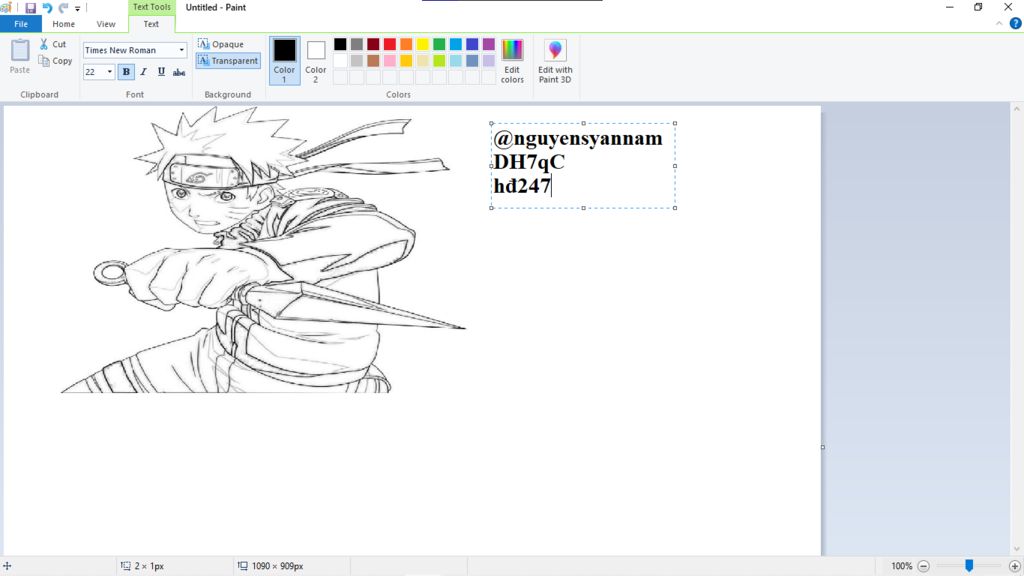
Task: Click the zoom slider thumb
Action: click(969, 566)
